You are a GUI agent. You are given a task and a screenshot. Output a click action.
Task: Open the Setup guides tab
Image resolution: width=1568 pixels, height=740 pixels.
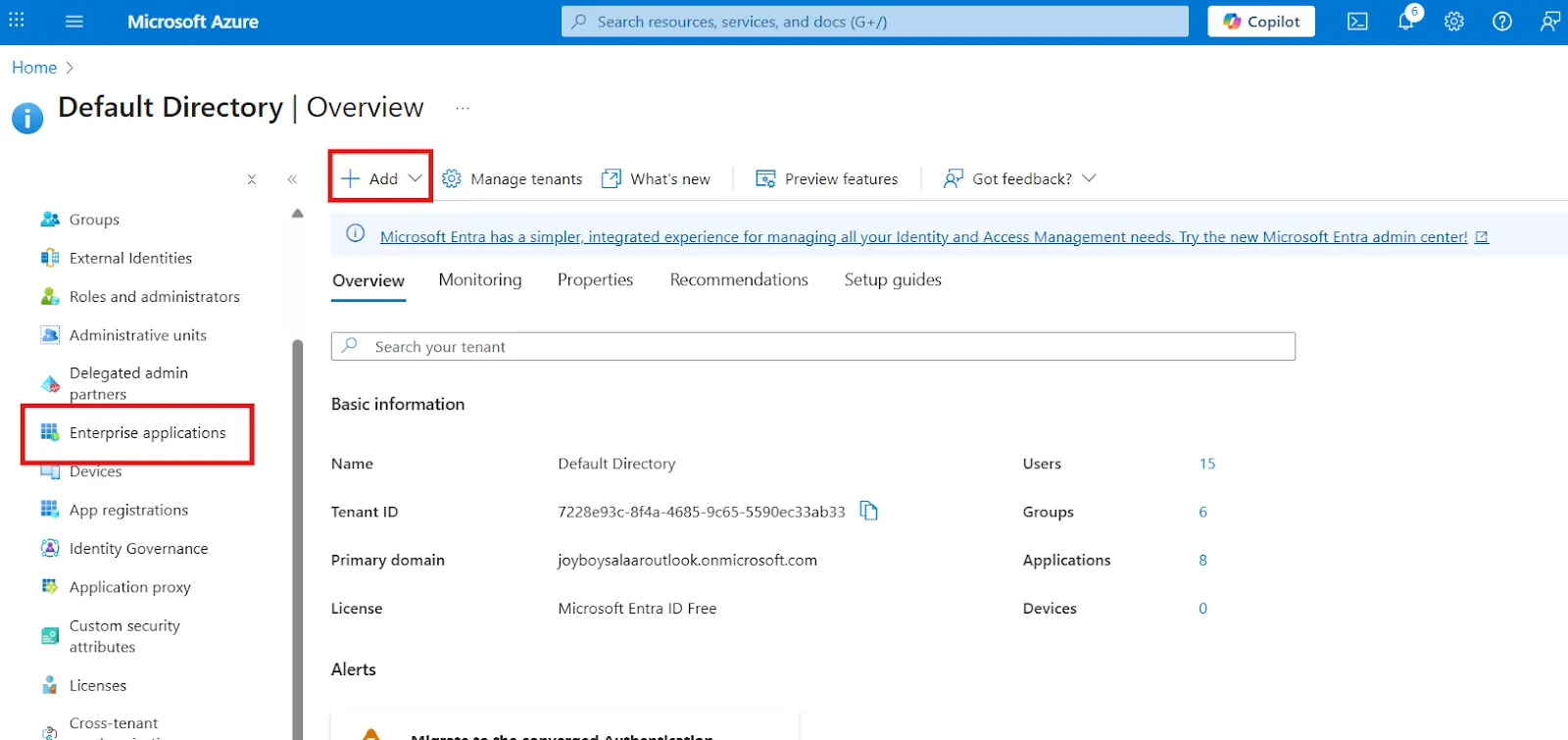click(893, 280)
